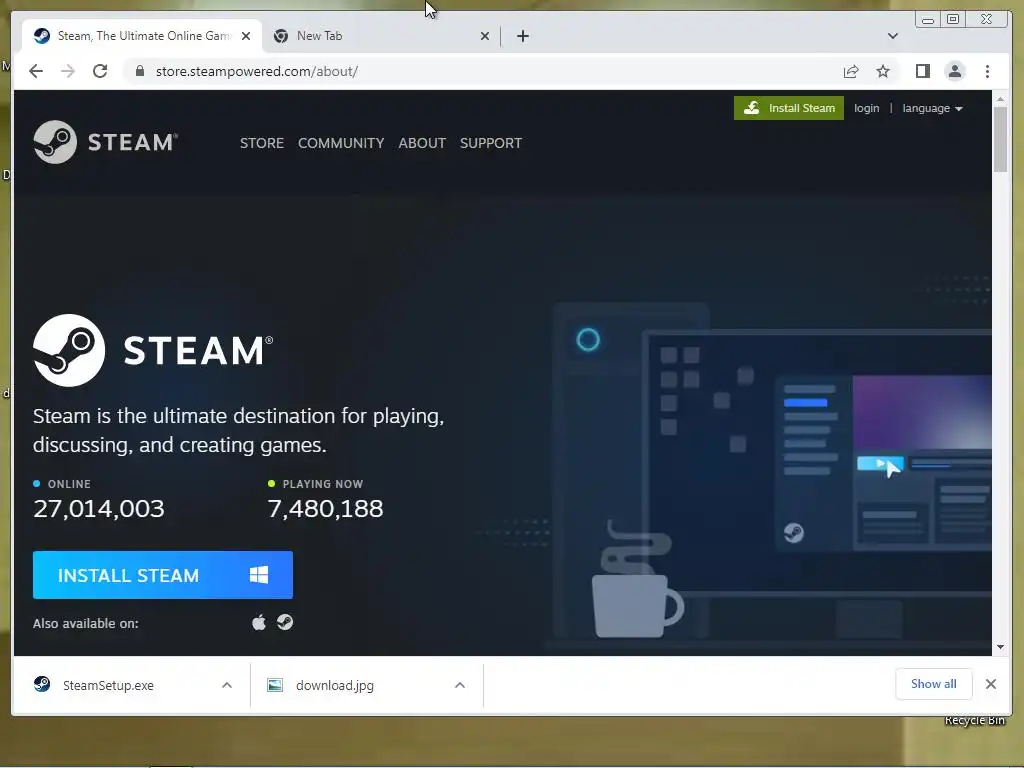Viewport: 1024px width, 768px height.
Task: Click the large Steam logo in hero section
Action: [x=153, y=350]
